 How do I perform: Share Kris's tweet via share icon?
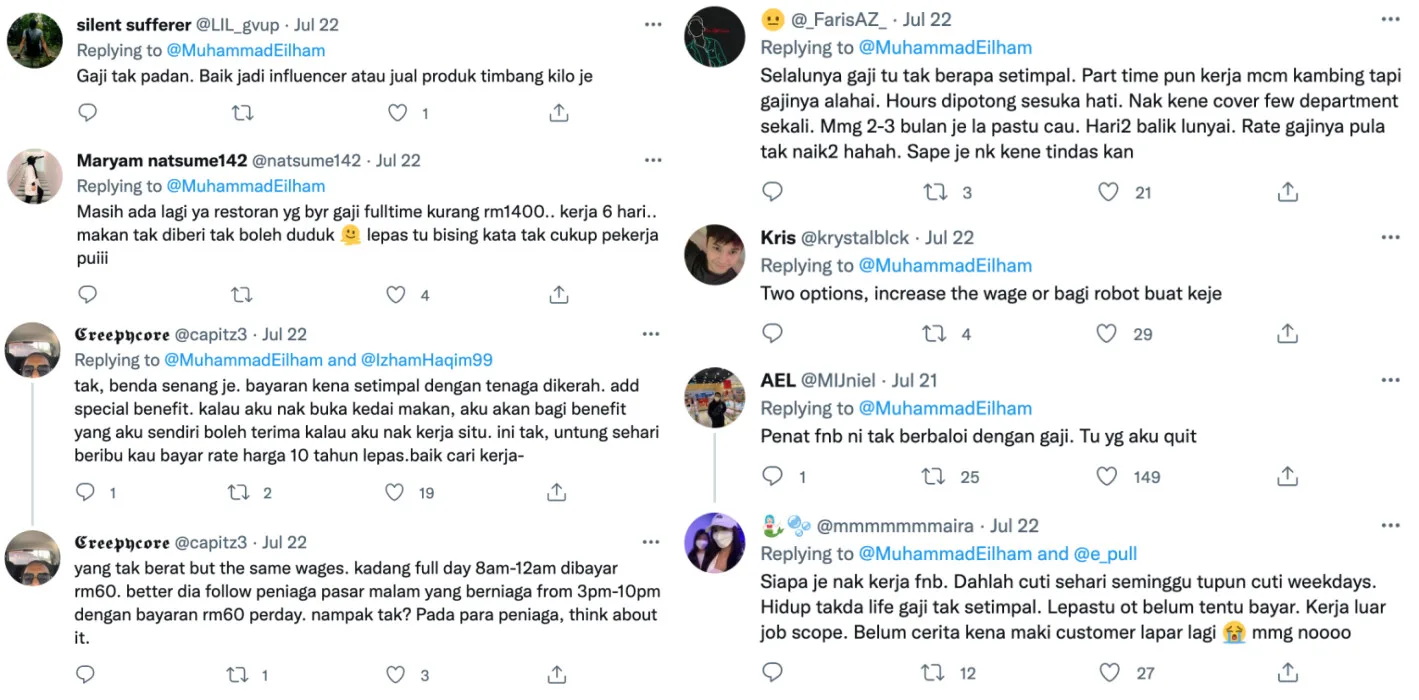(x=1288, y=333)
